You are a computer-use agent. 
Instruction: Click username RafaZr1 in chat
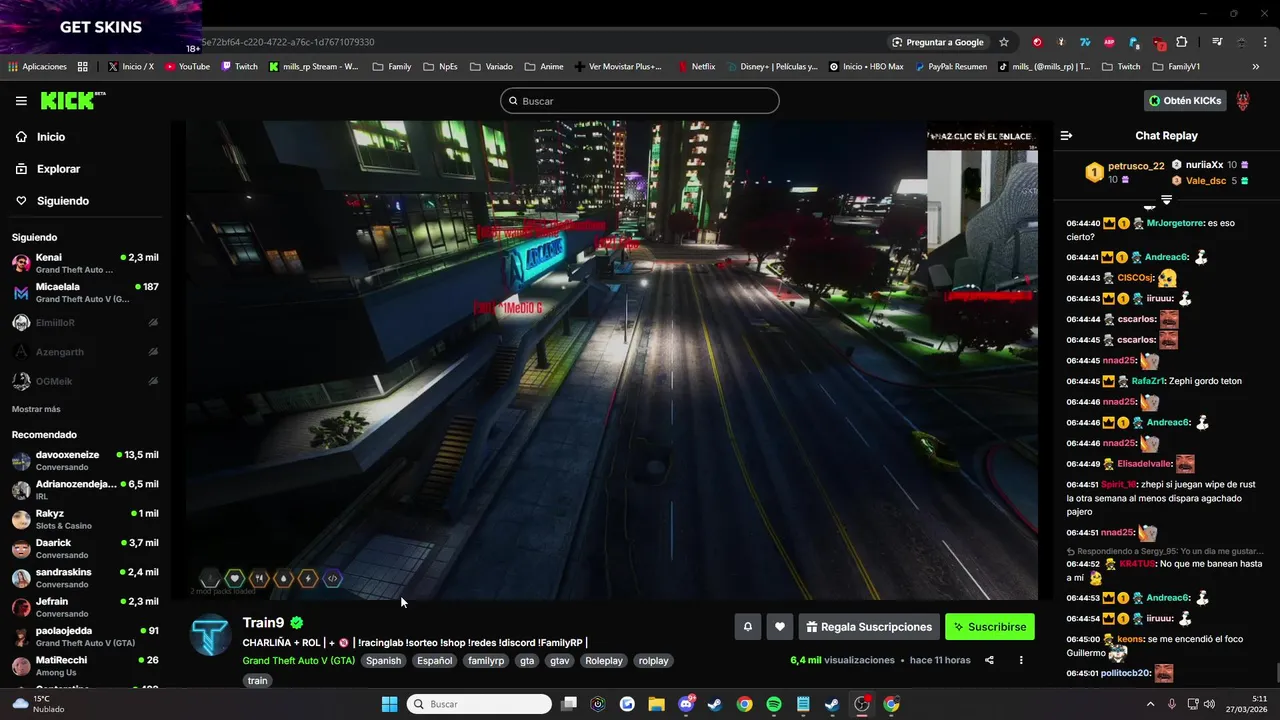point(1148,381)
